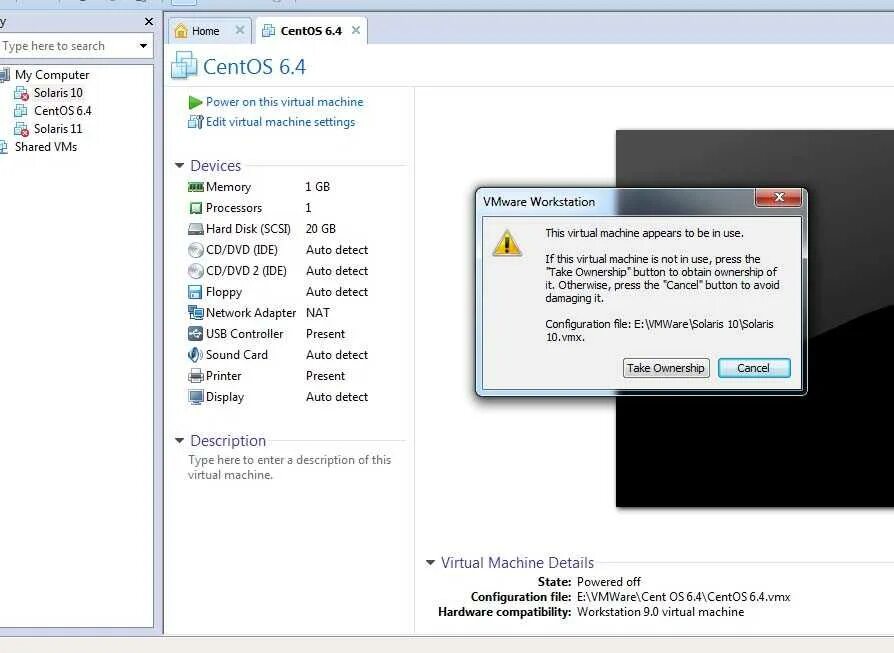Collapse the Devices section
894x653 pixels.
179,165
